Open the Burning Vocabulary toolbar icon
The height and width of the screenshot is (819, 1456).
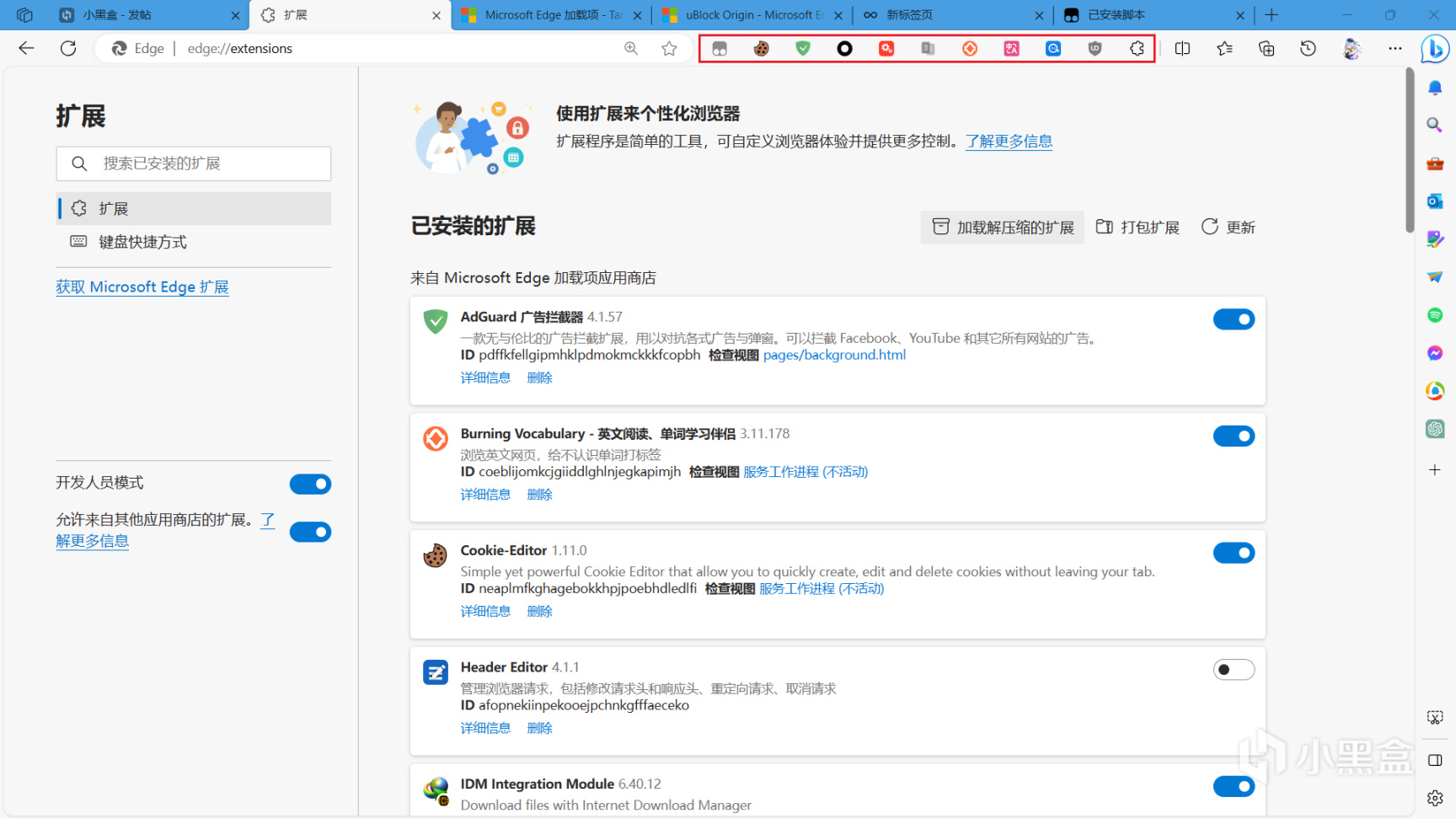(970, 49)
